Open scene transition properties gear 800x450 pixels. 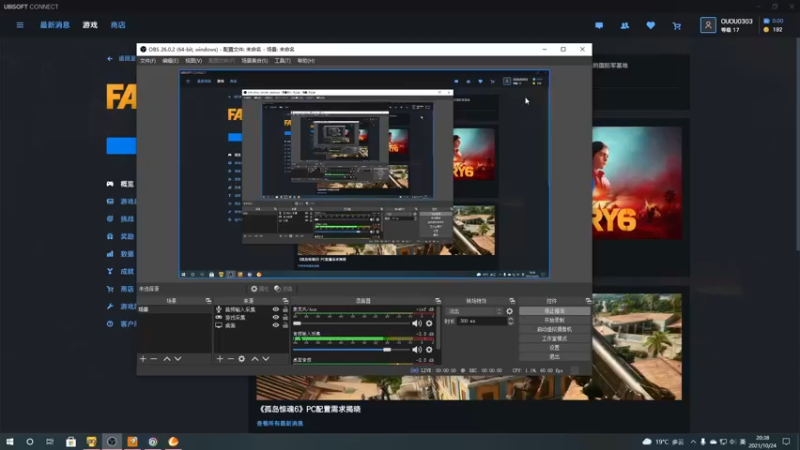[x=509, y=311]
